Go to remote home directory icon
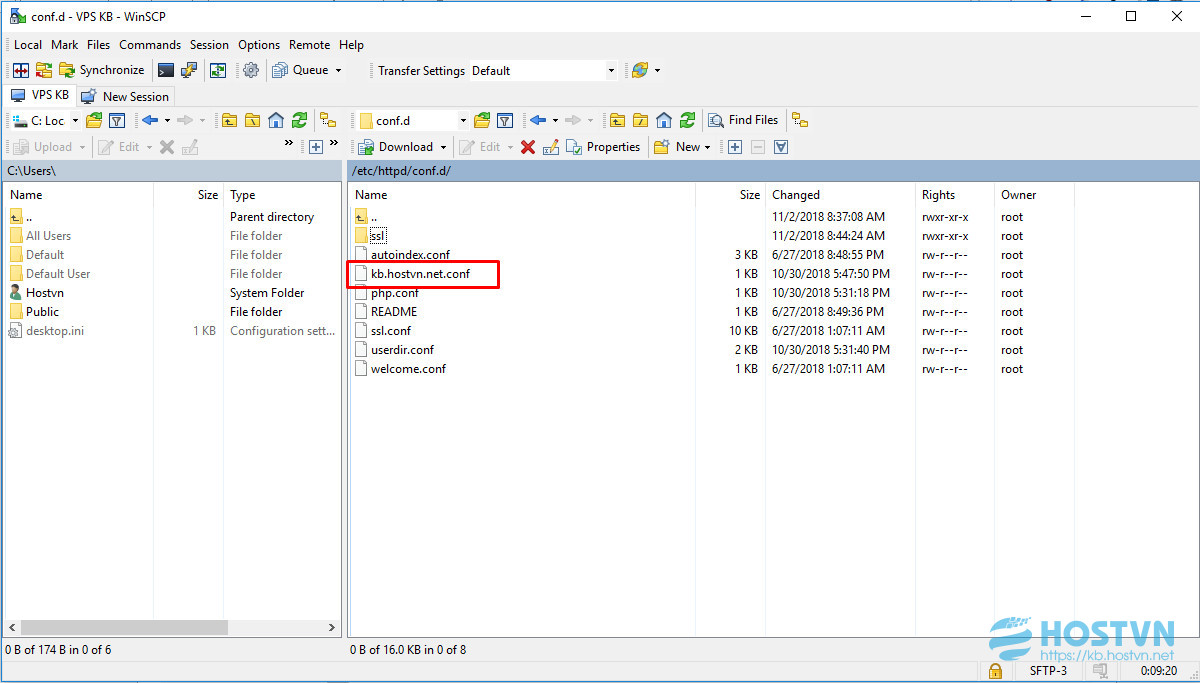This screenshot has height=683, width=1200. tap(664, 120)
